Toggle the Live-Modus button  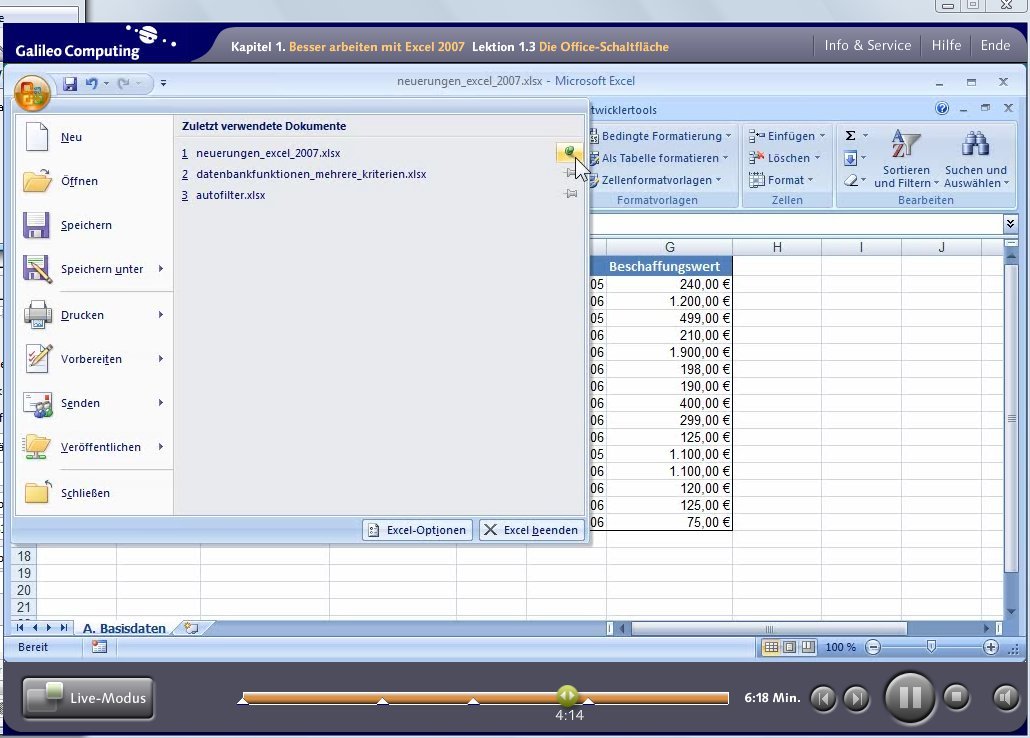88,698
